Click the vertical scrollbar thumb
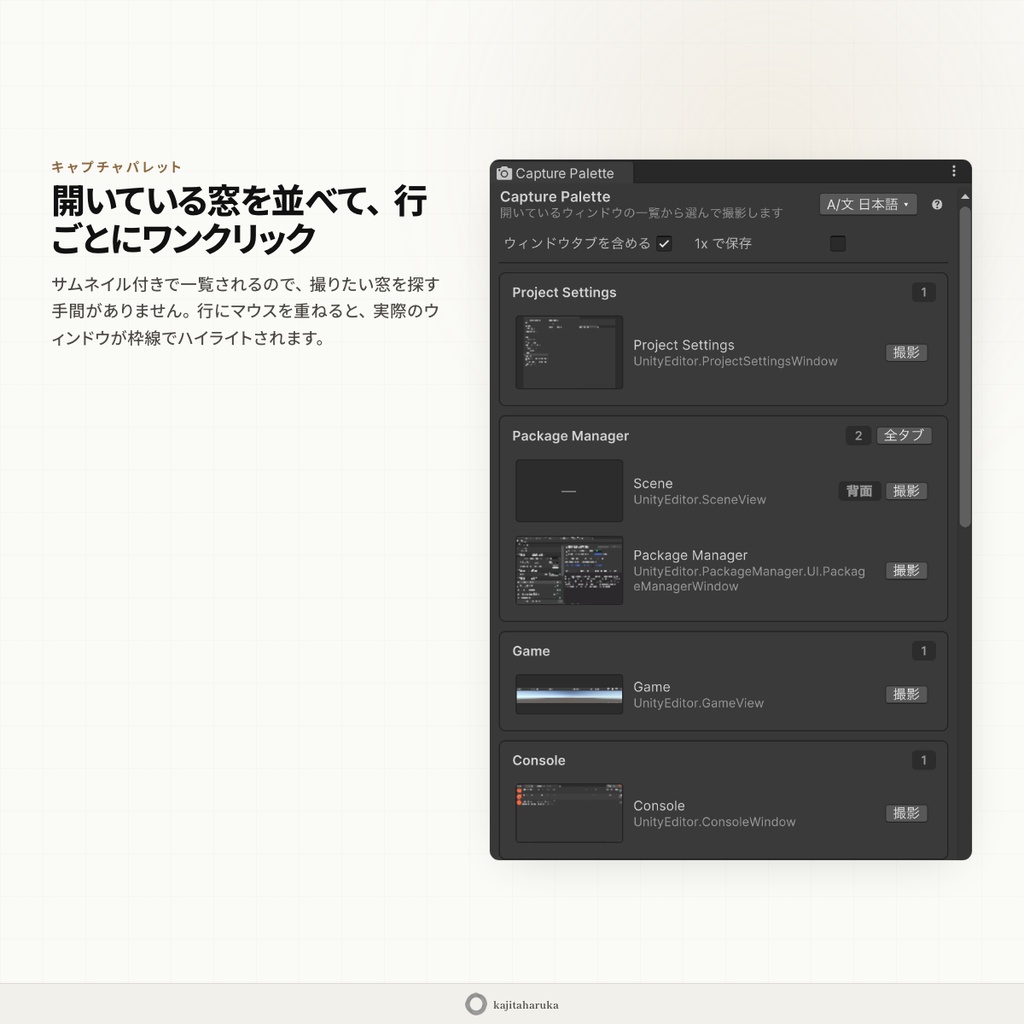Image resolution: width=1024 pixels, height=1024 pixels. point(965,367)
